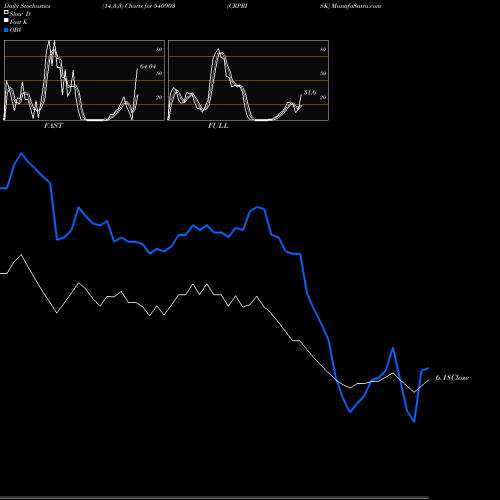
Task: Click the 50 level label in FAST chart
Action: [x=159, y=73]
